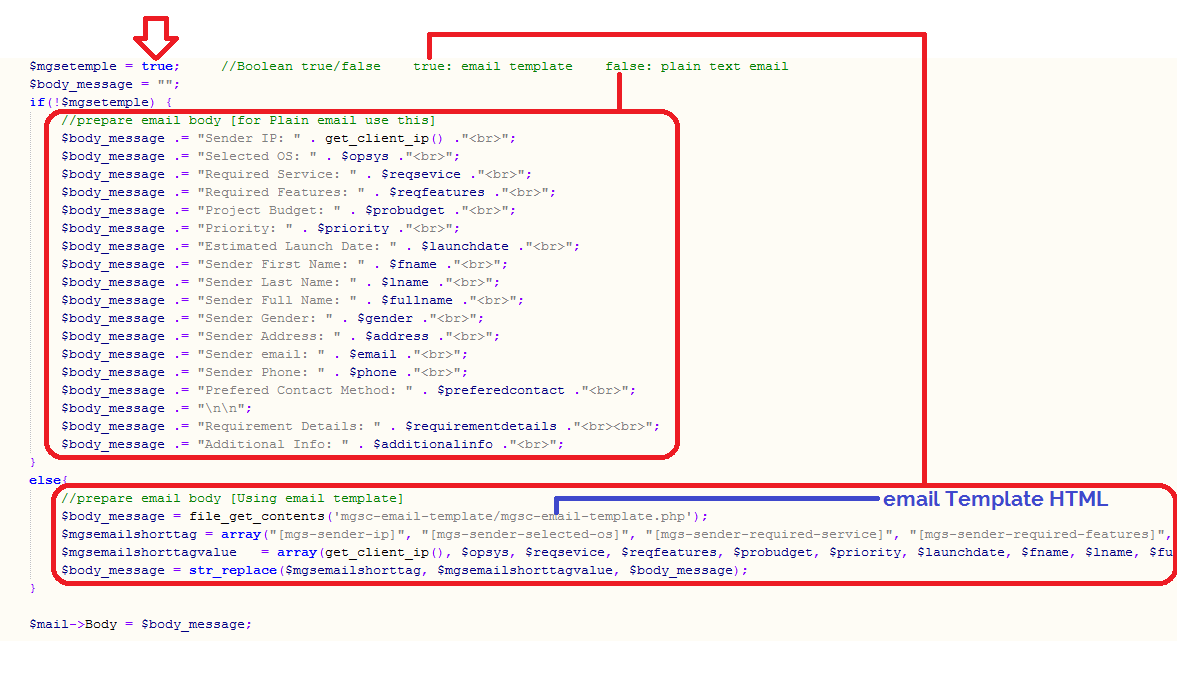Click the $fullname variable
The width and height of the screenshot is (1177, 686).
tap(415, 300)
